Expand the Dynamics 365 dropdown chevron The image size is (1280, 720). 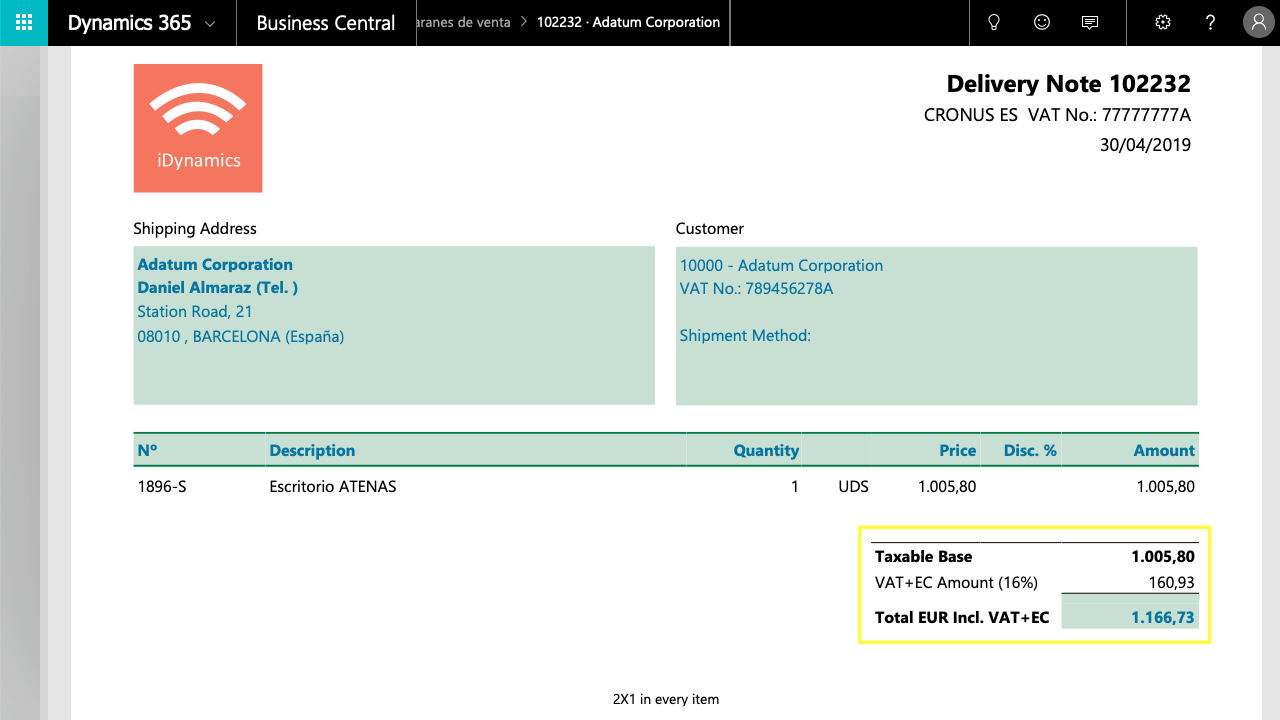click(x=210, y=24)
